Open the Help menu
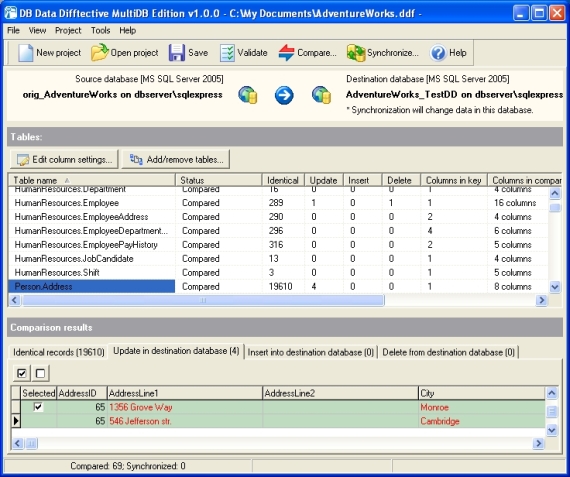Image resolution: width=570 pixels, height=477 pixels. 128,30
